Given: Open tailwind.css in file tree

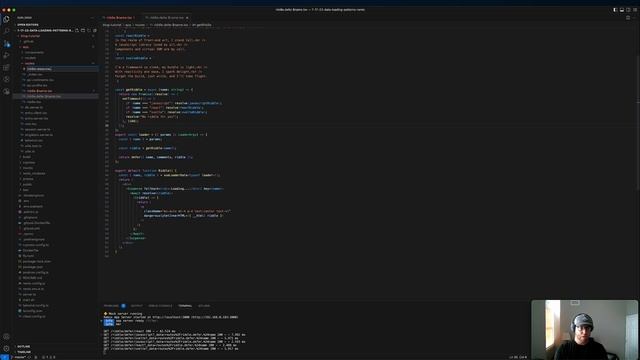Looking at the screenshot, I should click(33, 140).
